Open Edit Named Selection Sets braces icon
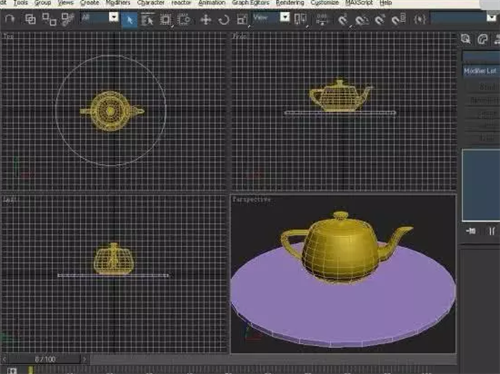Image resolution: width=500 pixels, height=374 pixels. coord(420,20)
